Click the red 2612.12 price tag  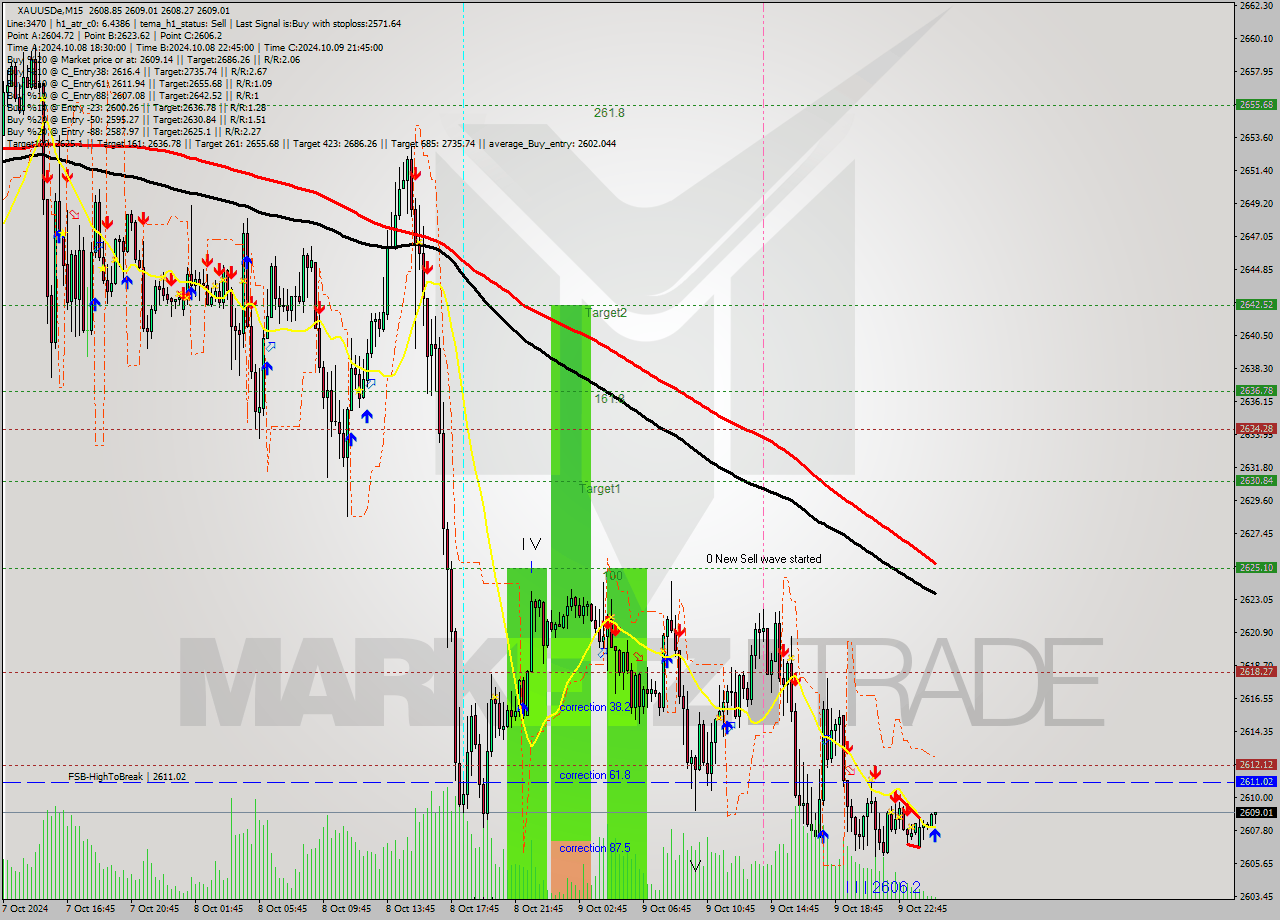pyautogui.click(x=1256, y=764)
